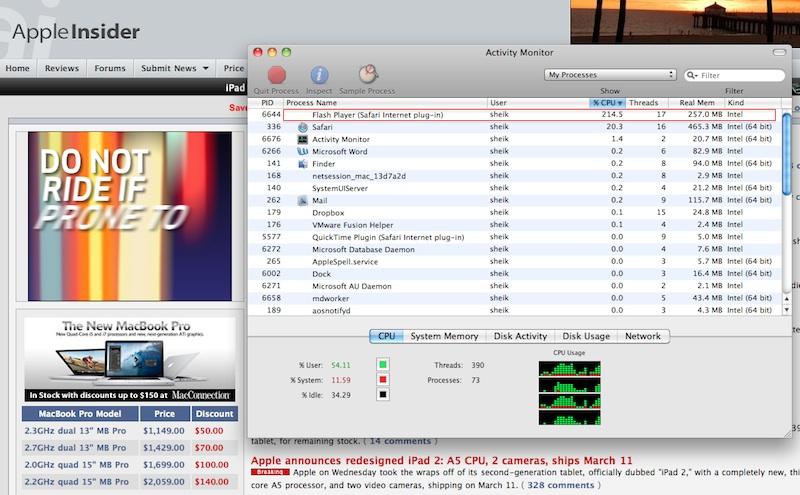Click the New MacBook Pro ad image
The image size is (800, 495).
[x=130, y=359]
